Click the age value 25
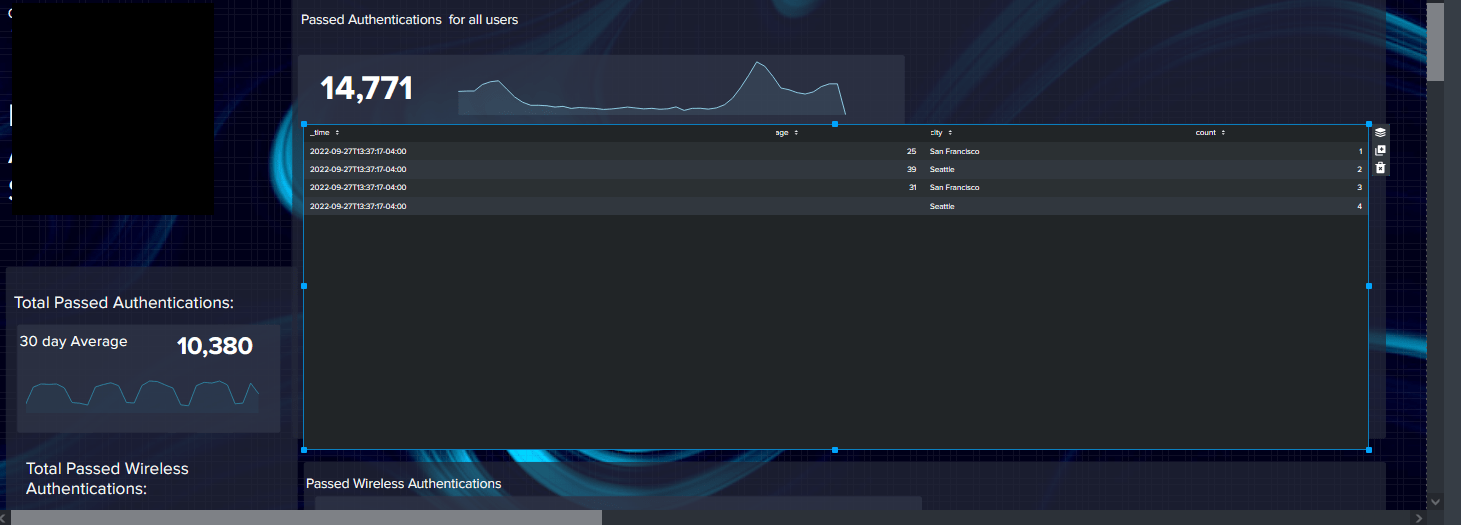 coord(911,152)
